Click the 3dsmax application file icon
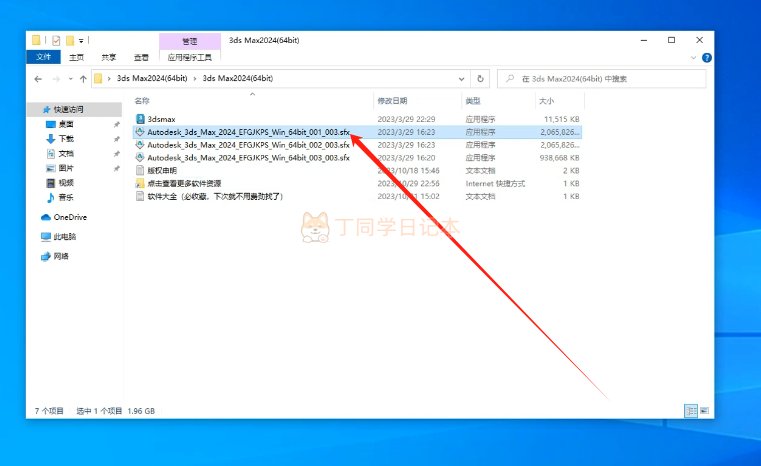761x466 pixels. click(140, 119)
